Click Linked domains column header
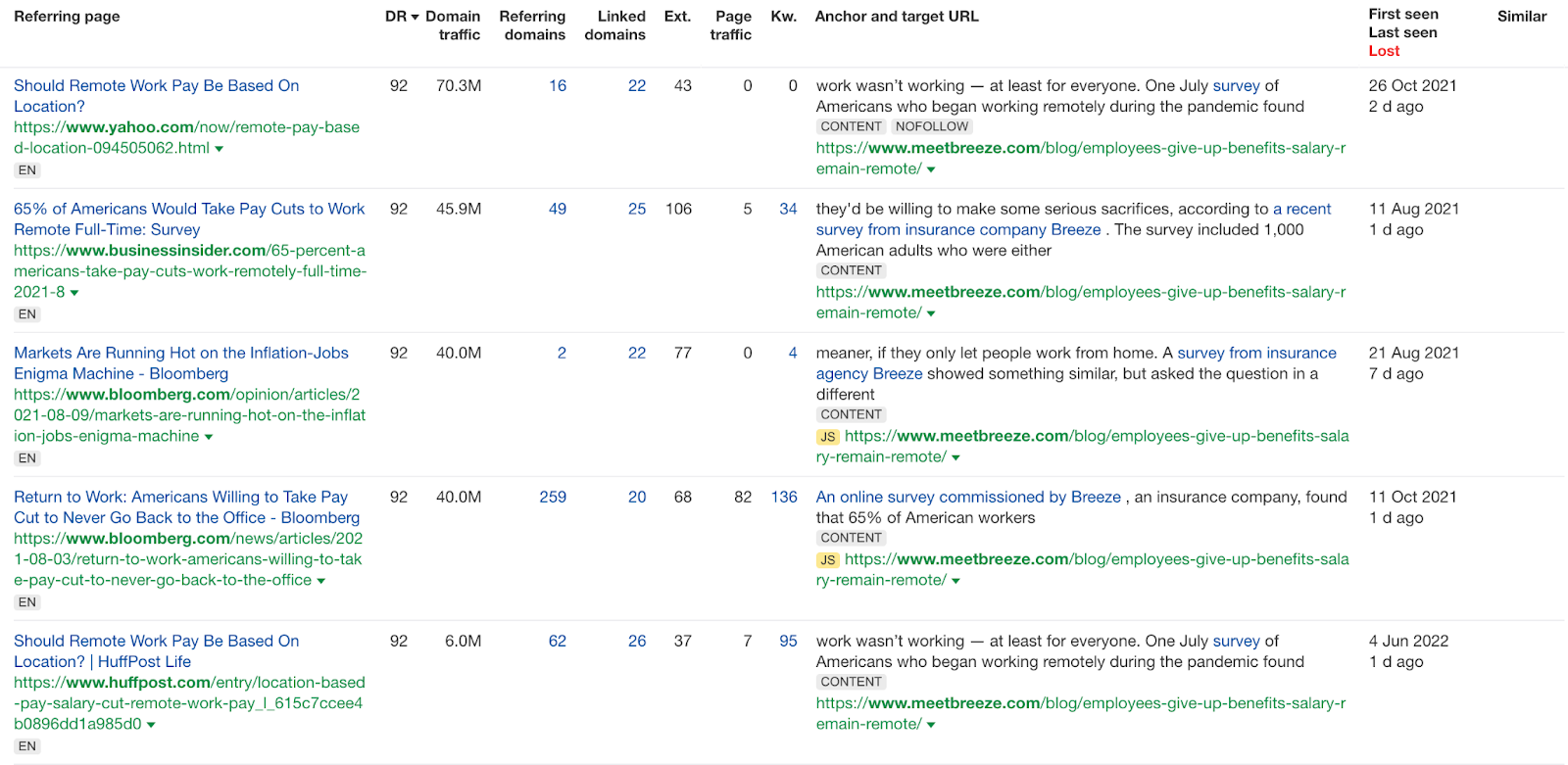This screenshot has width=1568, height=765. [615, 25]
